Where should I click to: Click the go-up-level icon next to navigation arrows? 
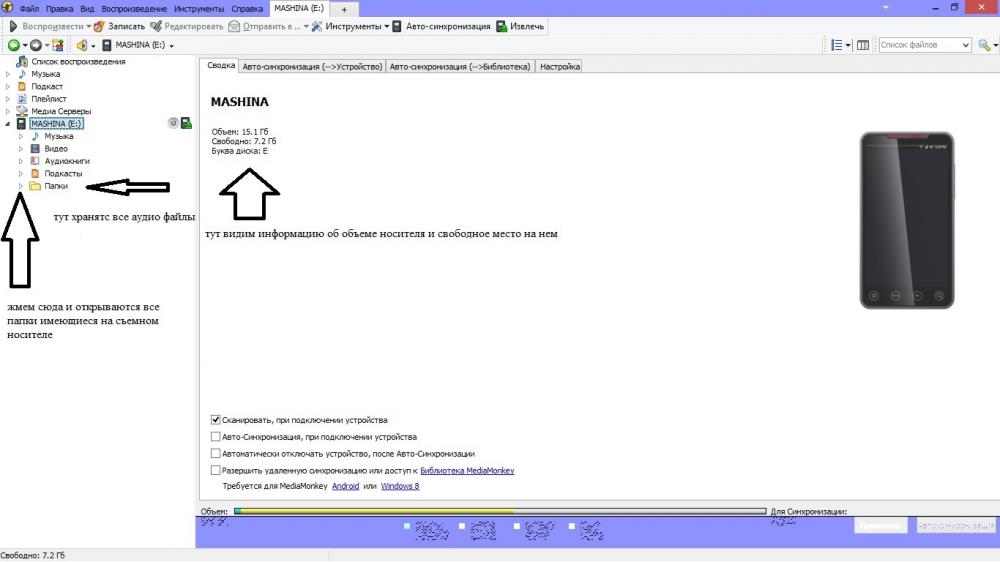coord(58,45)
